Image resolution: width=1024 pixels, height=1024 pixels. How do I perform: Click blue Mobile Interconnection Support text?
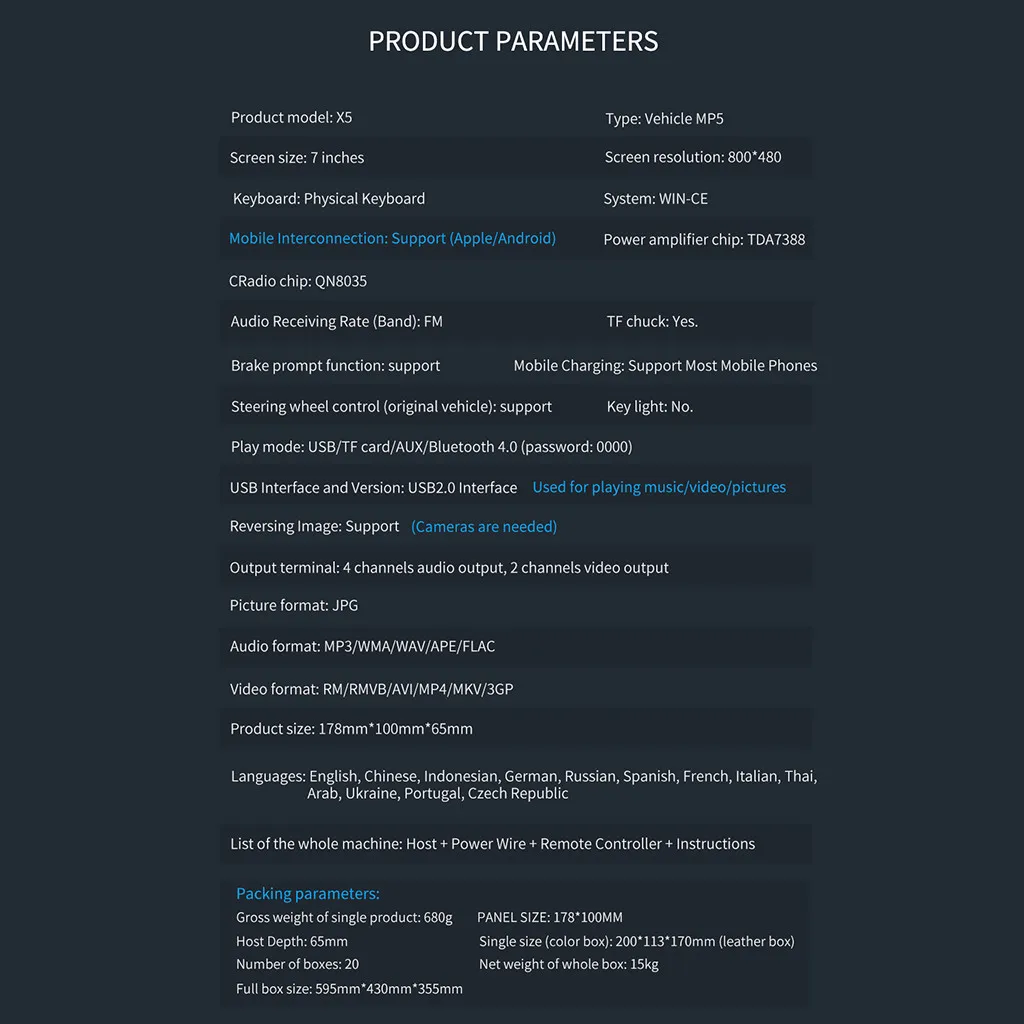pyautogui.click(x=392, y=238)
